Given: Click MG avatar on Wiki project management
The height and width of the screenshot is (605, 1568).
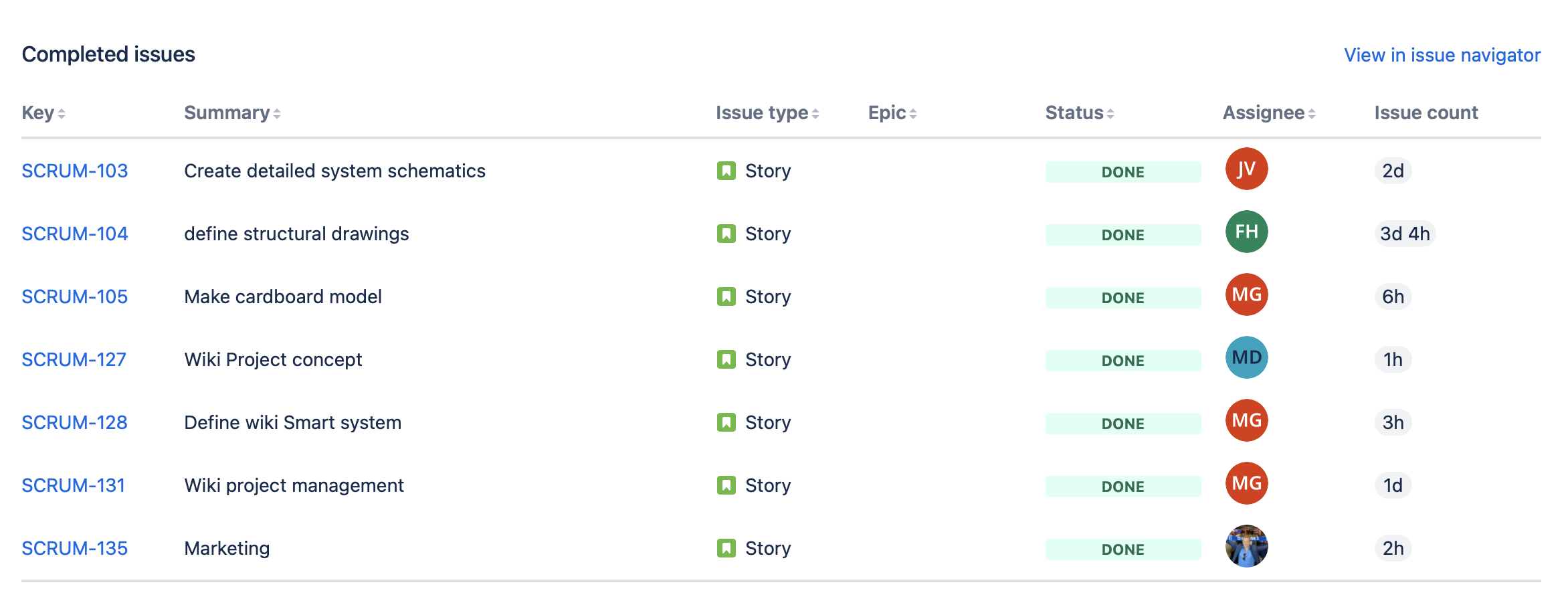Looking at the screenshot, I should [x=1246, y=484].
